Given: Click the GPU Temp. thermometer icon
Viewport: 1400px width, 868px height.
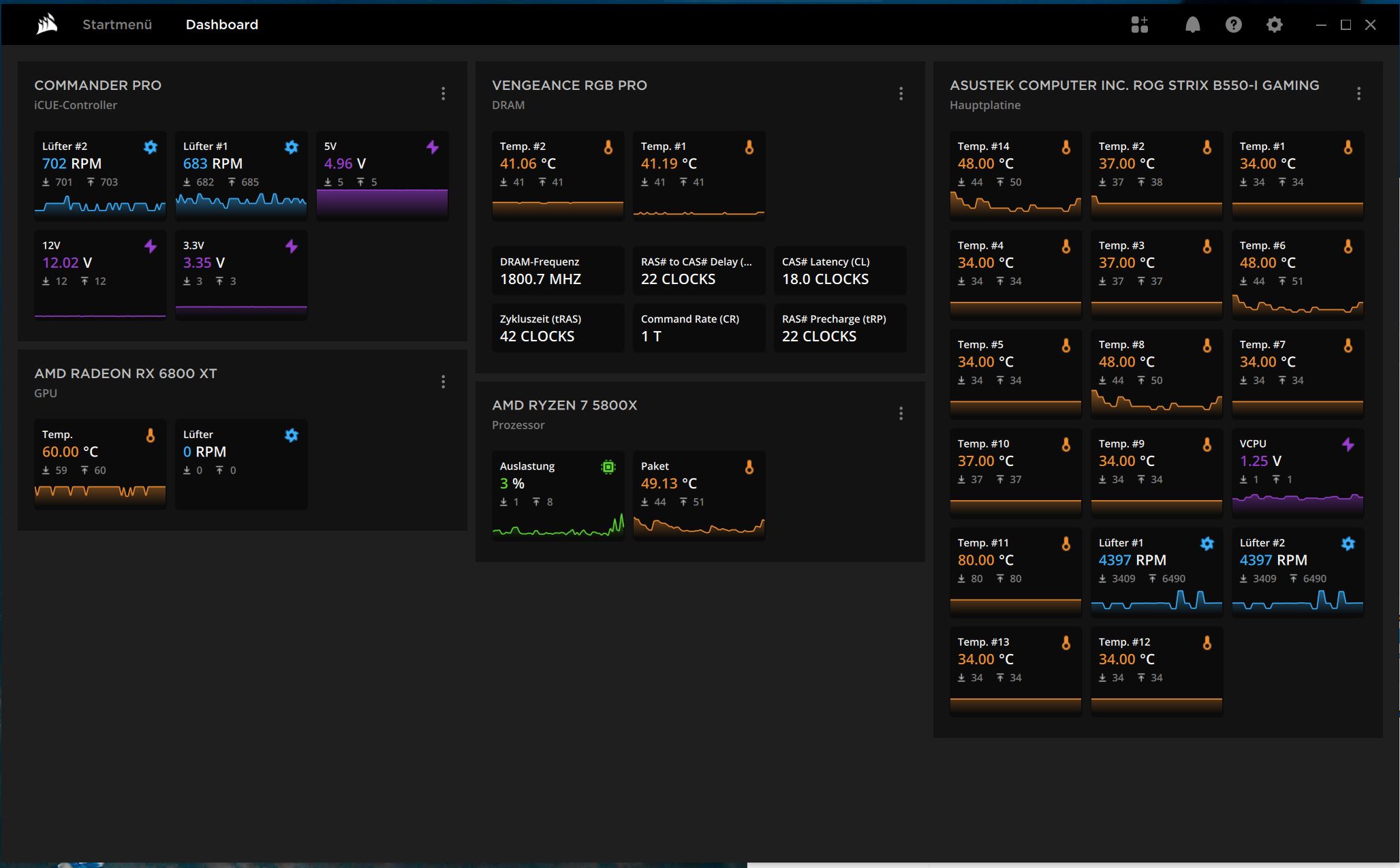Looking at the screenshot, I should tap(151, 435).
